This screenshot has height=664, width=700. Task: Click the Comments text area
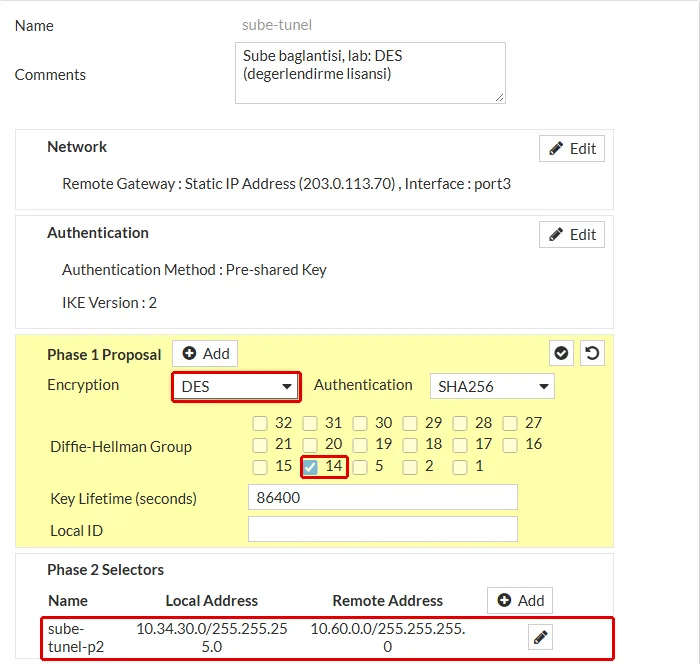click(x=370, y=73)
